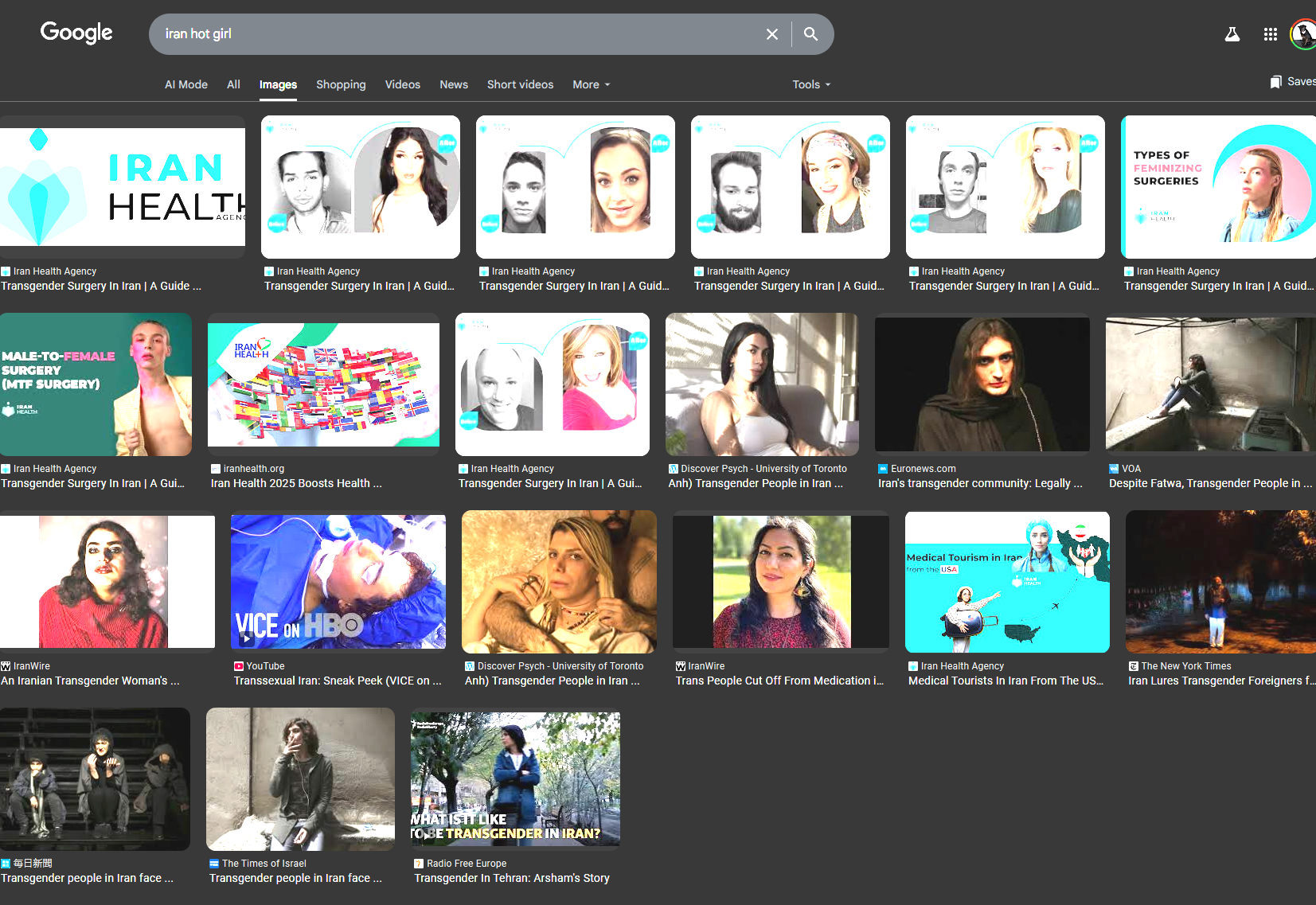Open 'Trans People Cut Off From Medication' link
Image resolution: width=1316 pixels, height=905 pixels.
coord(779,681)
